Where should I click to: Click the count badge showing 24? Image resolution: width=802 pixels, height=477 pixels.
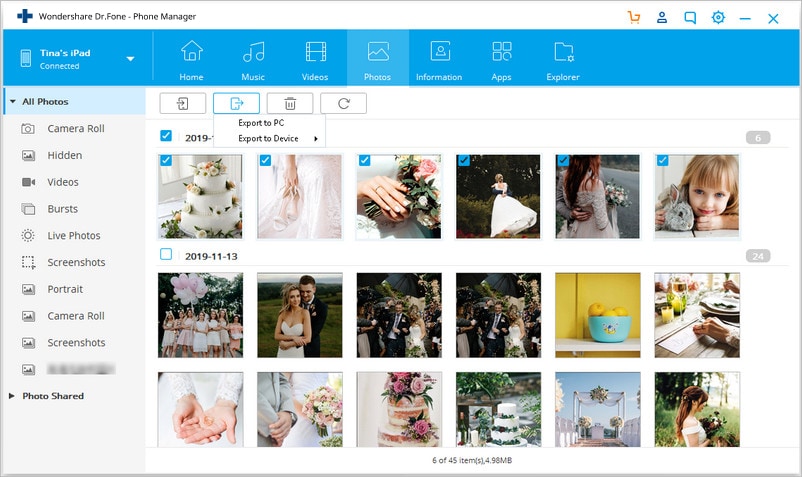click(x=758, y=256)
